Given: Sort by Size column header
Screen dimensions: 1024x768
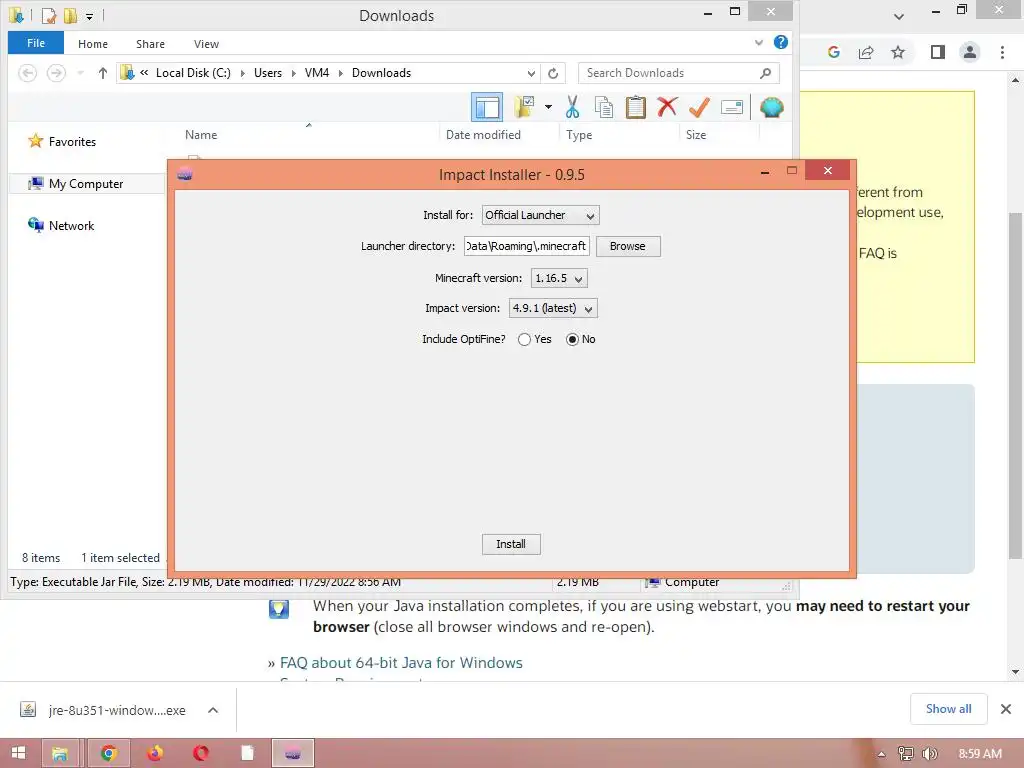Looking at the screenshot, I should [696, 135].
